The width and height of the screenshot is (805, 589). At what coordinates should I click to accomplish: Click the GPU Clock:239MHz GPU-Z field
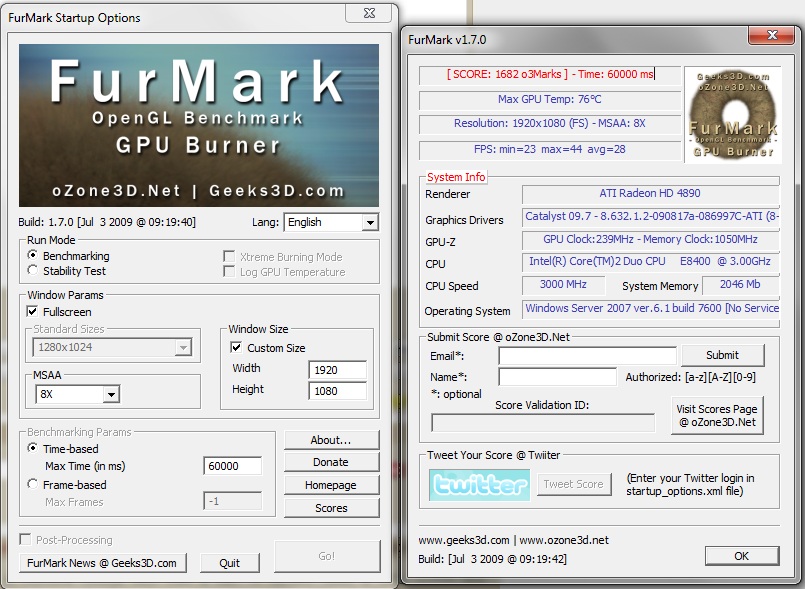point(650,239)
